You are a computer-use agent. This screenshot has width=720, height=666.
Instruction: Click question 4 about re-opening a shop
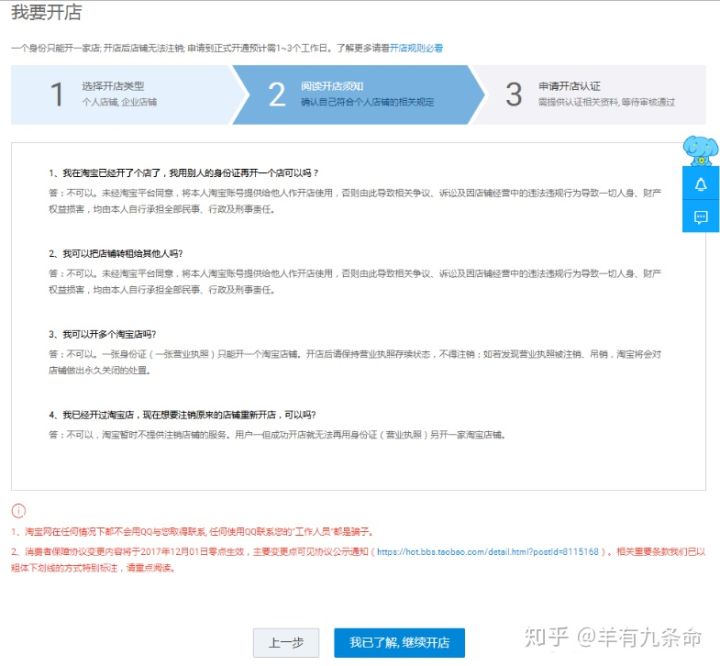tap(183, 415)
